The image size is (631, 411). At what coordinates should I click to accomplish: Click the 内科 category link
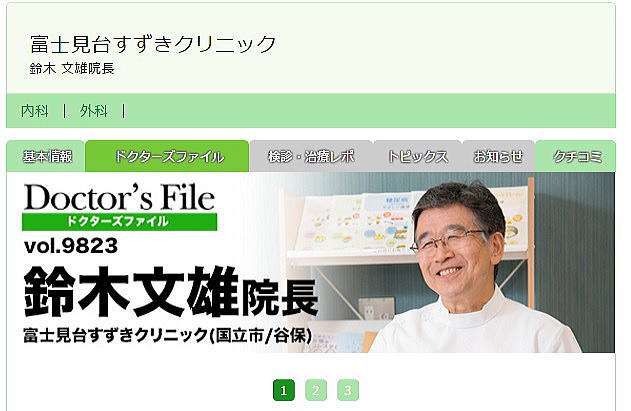35,111
